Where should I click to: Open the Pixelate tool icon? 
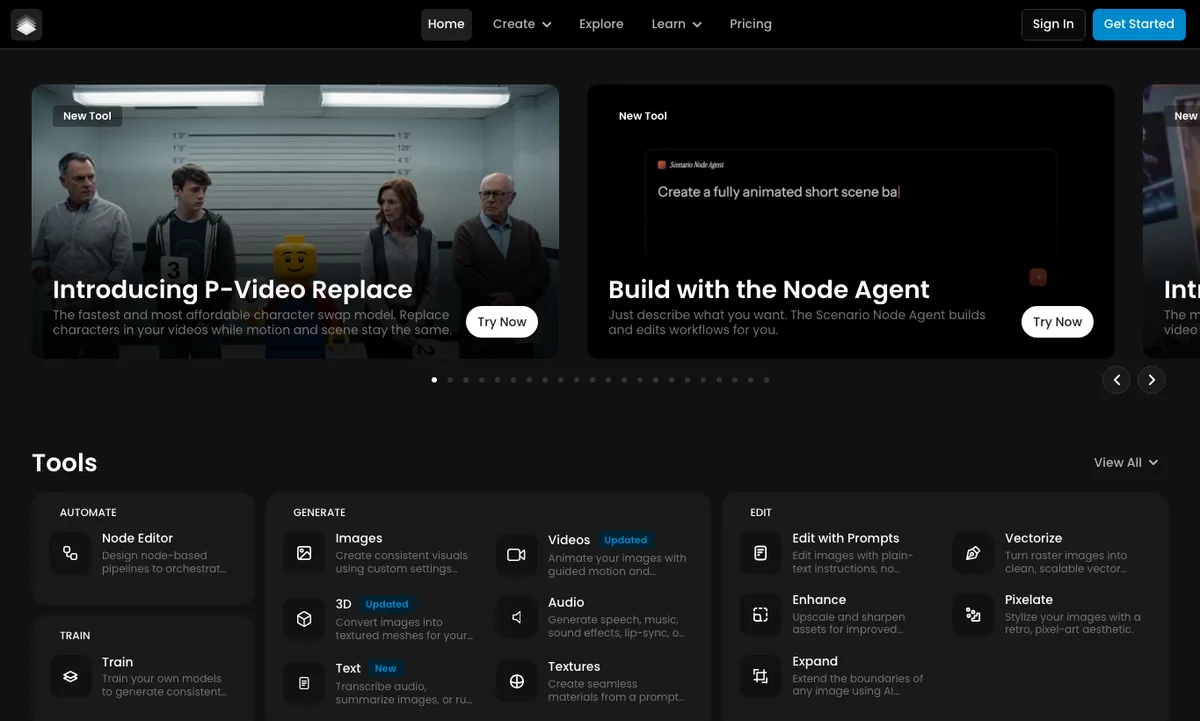pos(973,615)
